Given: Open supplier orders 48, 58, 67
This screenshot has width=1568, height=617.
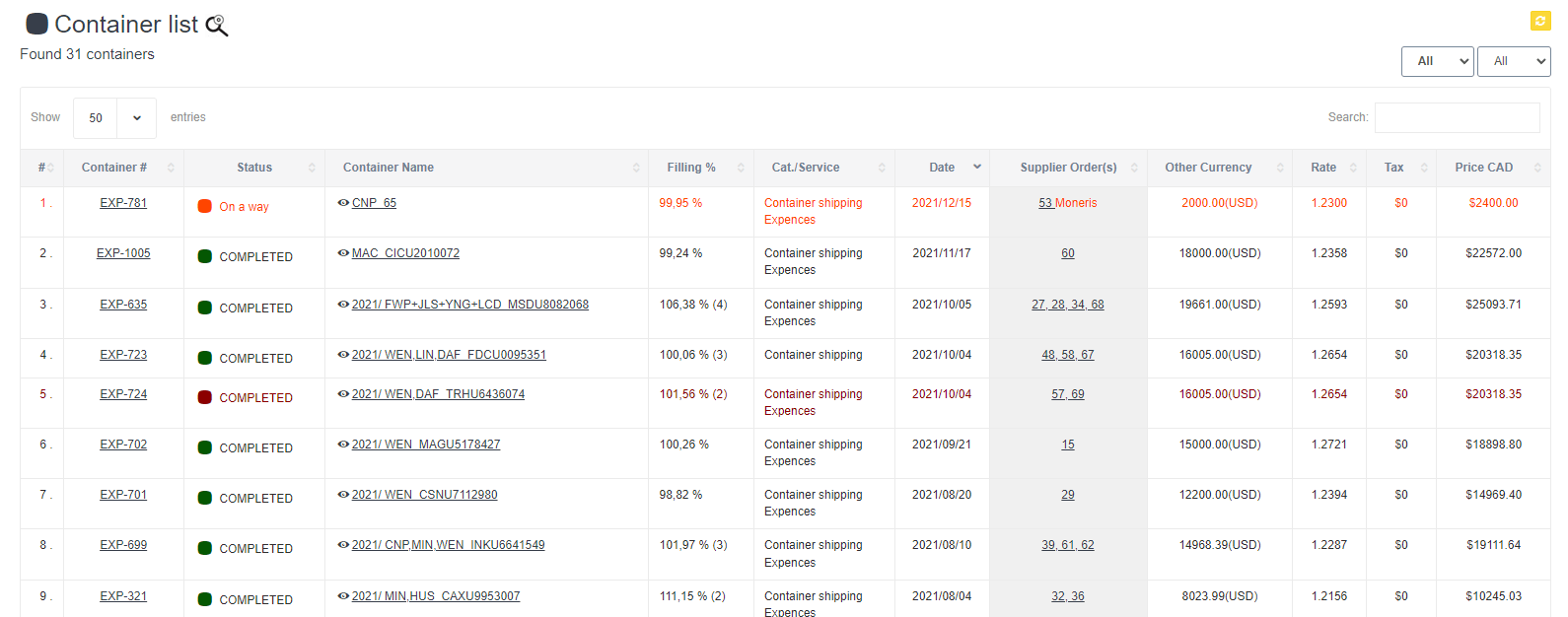Looking at the screenshot, I should (1068, 355).
